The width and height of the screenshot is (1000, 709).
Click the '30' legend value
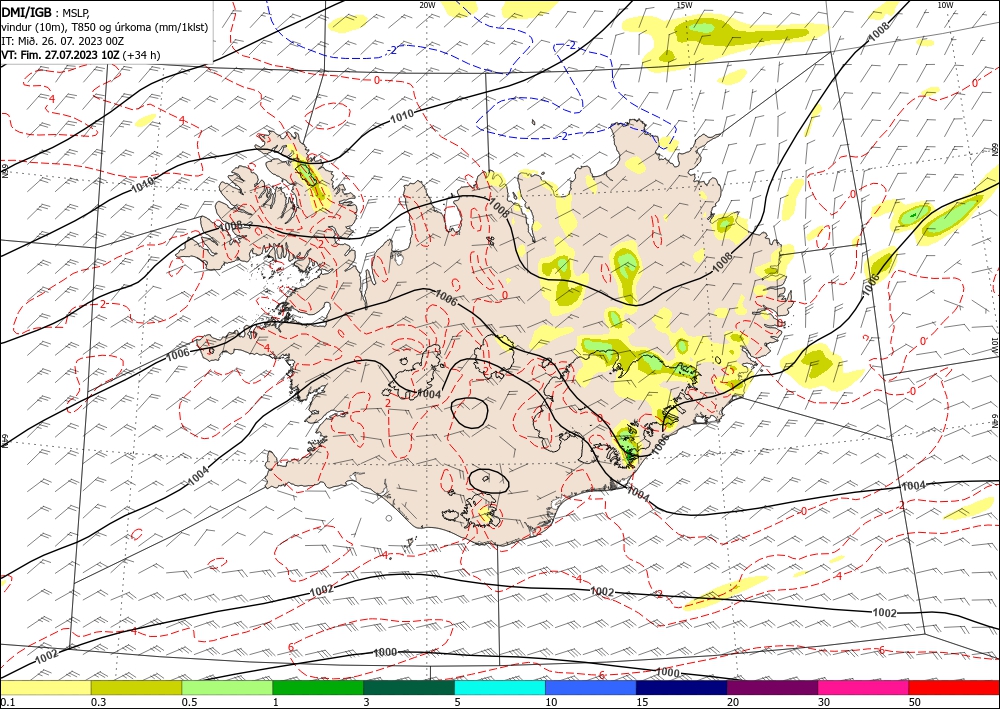coord(824,702)
